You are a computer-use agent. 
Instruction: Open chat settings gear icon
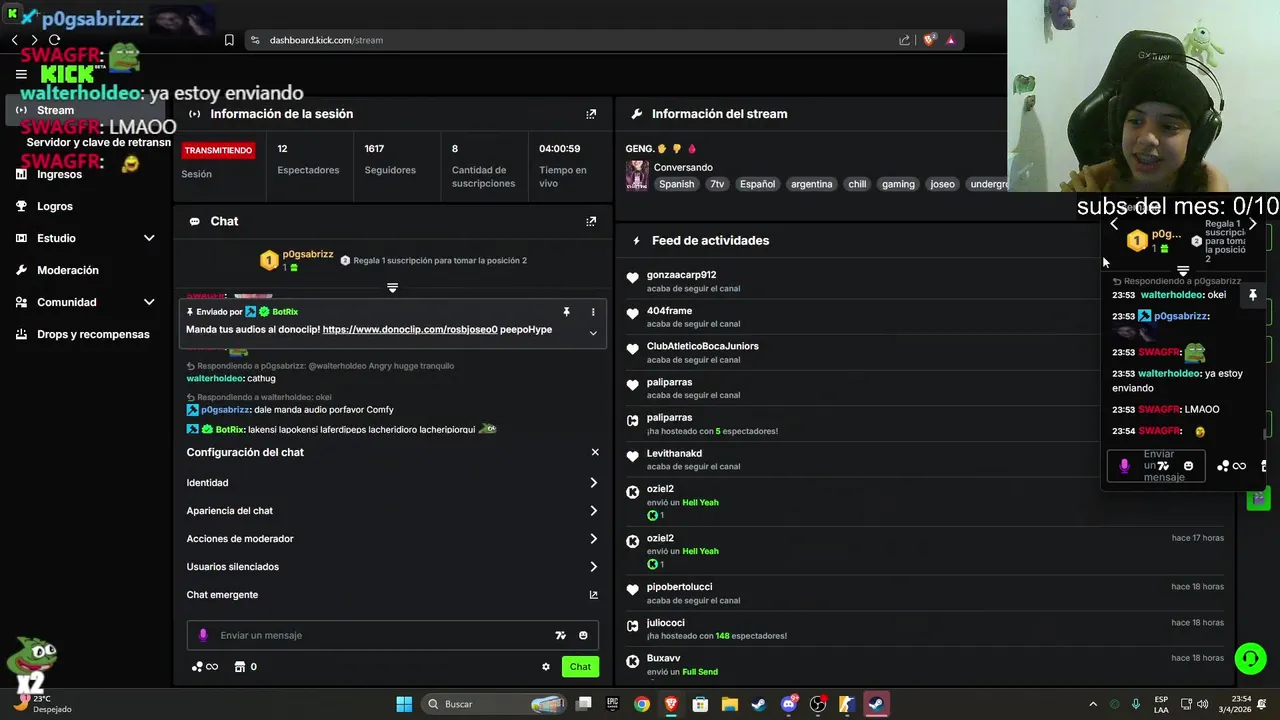pos(546,667)
